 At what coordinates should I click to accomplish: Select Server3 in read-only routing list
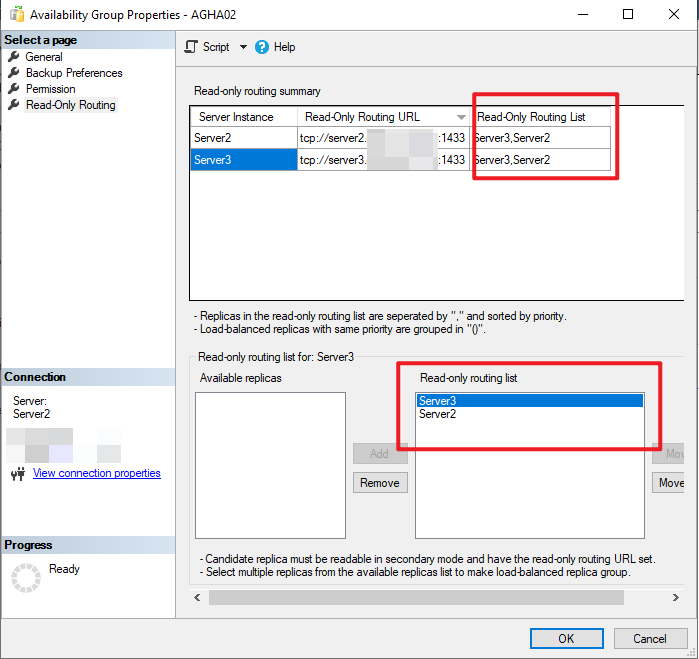[528, 401]
